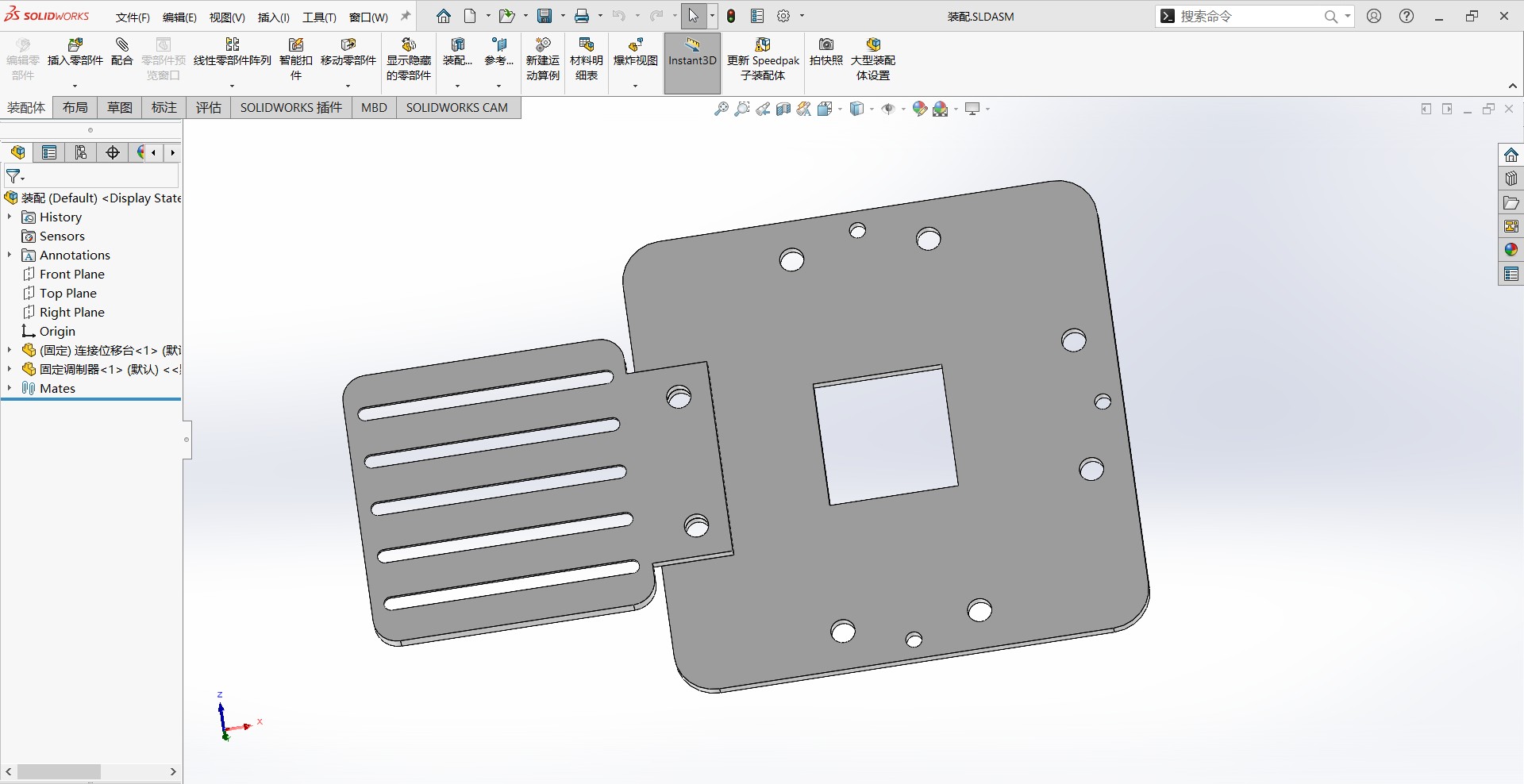The width and height of the screenshot is (1524, 784).
Task: Switch to the DimXpertManager crosshair tab
Action: (x=113, y=152)
